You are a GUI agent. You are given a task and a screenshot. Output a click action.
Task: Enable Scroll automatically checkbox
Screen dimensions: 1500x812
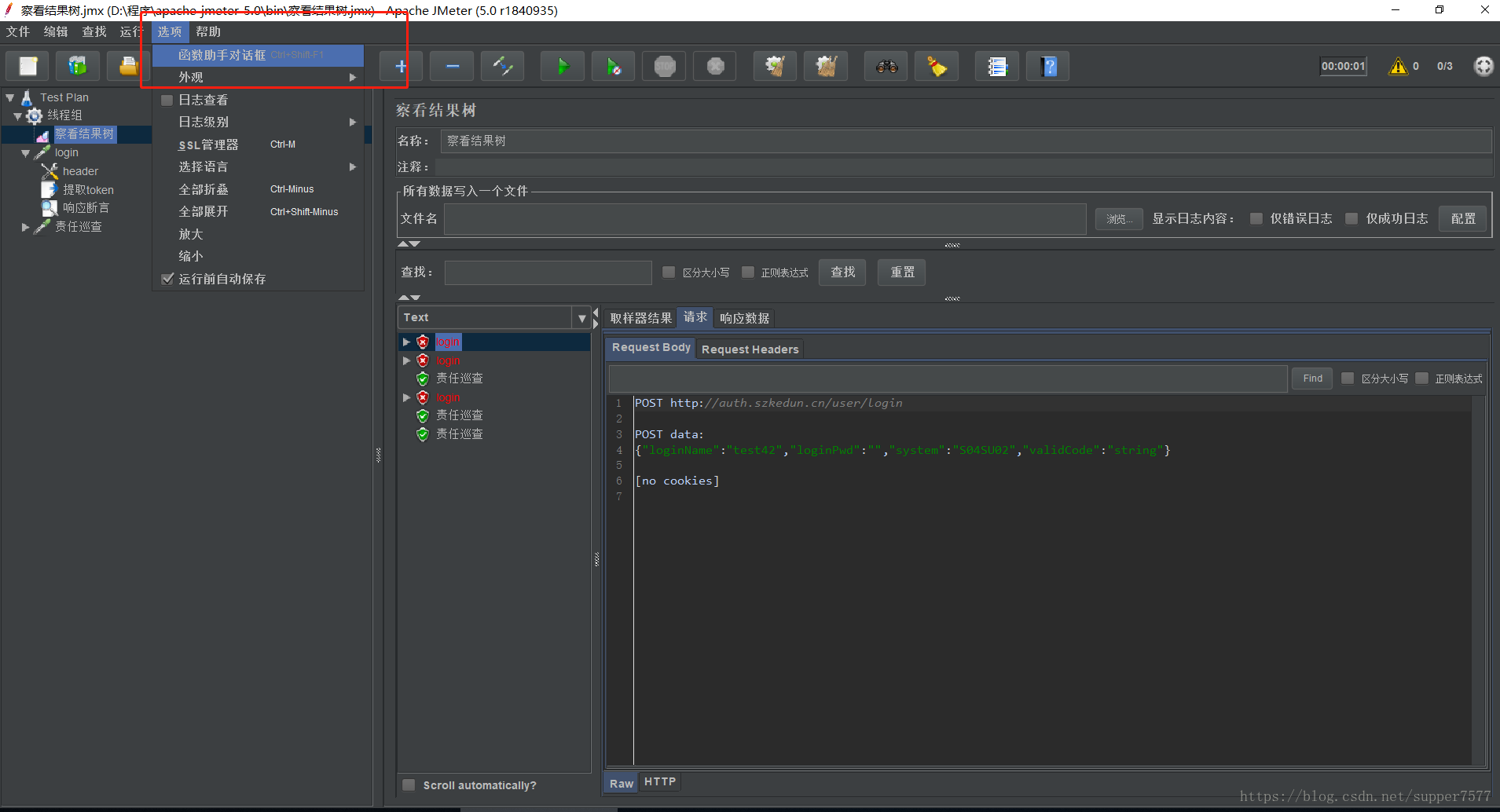tap(409, 785)
